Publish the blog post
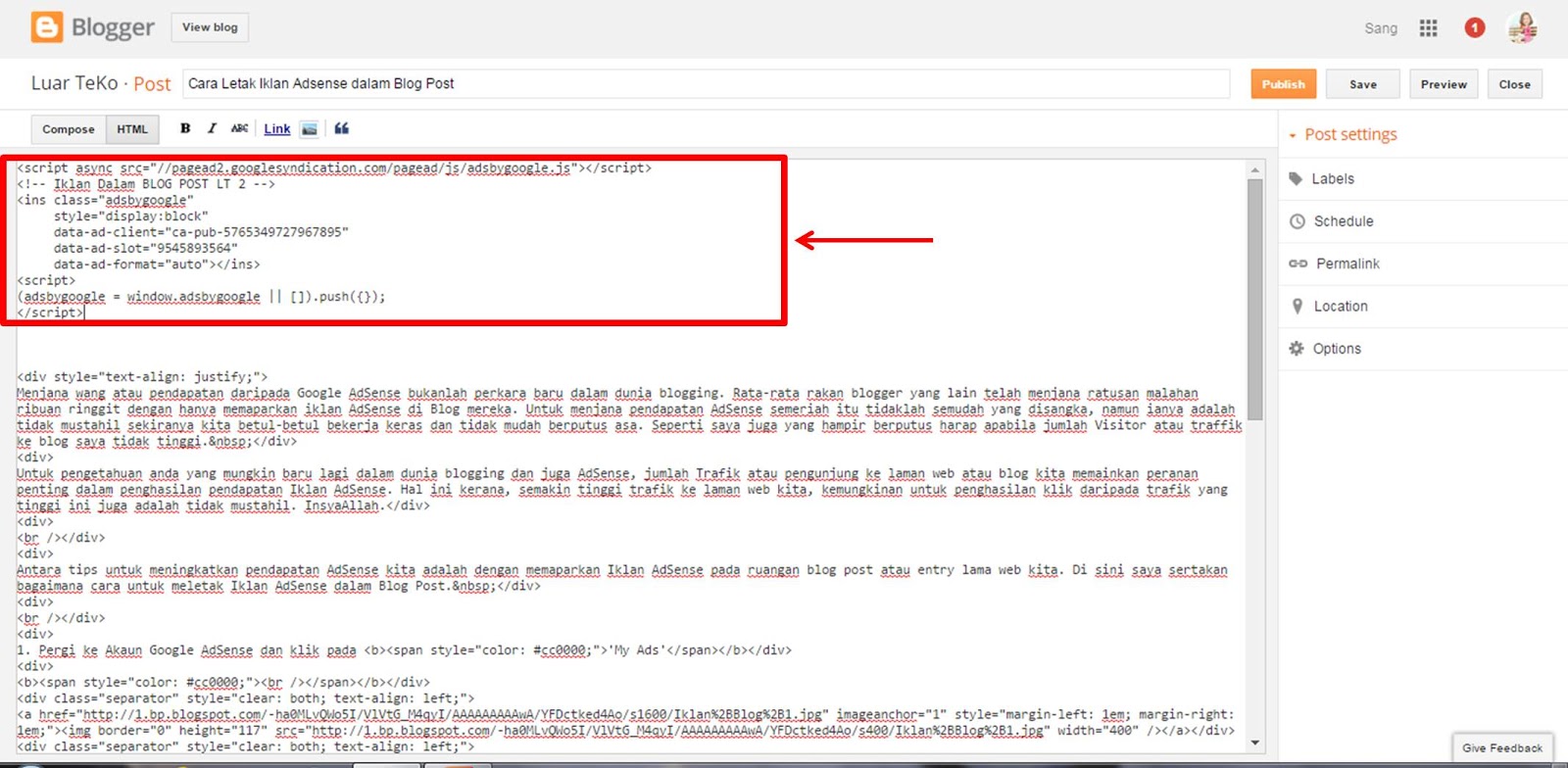Screen dimensions: 1568x768 (x=1283, y=84)
